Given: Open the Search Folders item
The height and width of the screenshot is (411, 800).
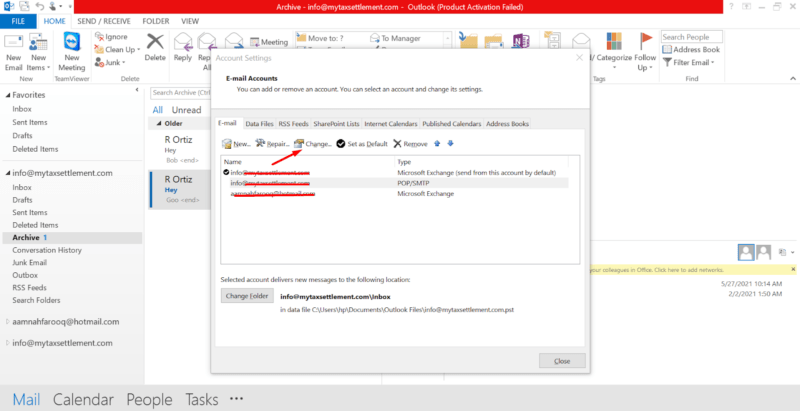Looking at the screenshot, I should point(36,300).
